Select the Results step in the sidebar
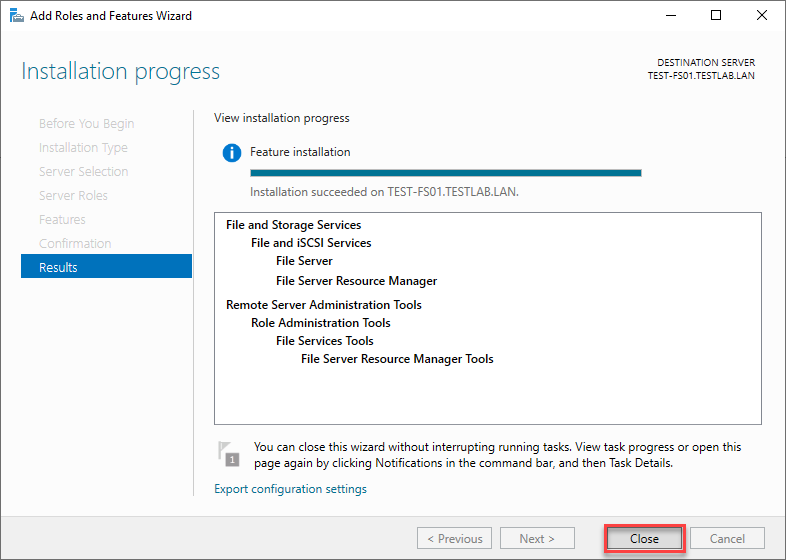This screenshot has width=786, height=560. pos(106,267)
